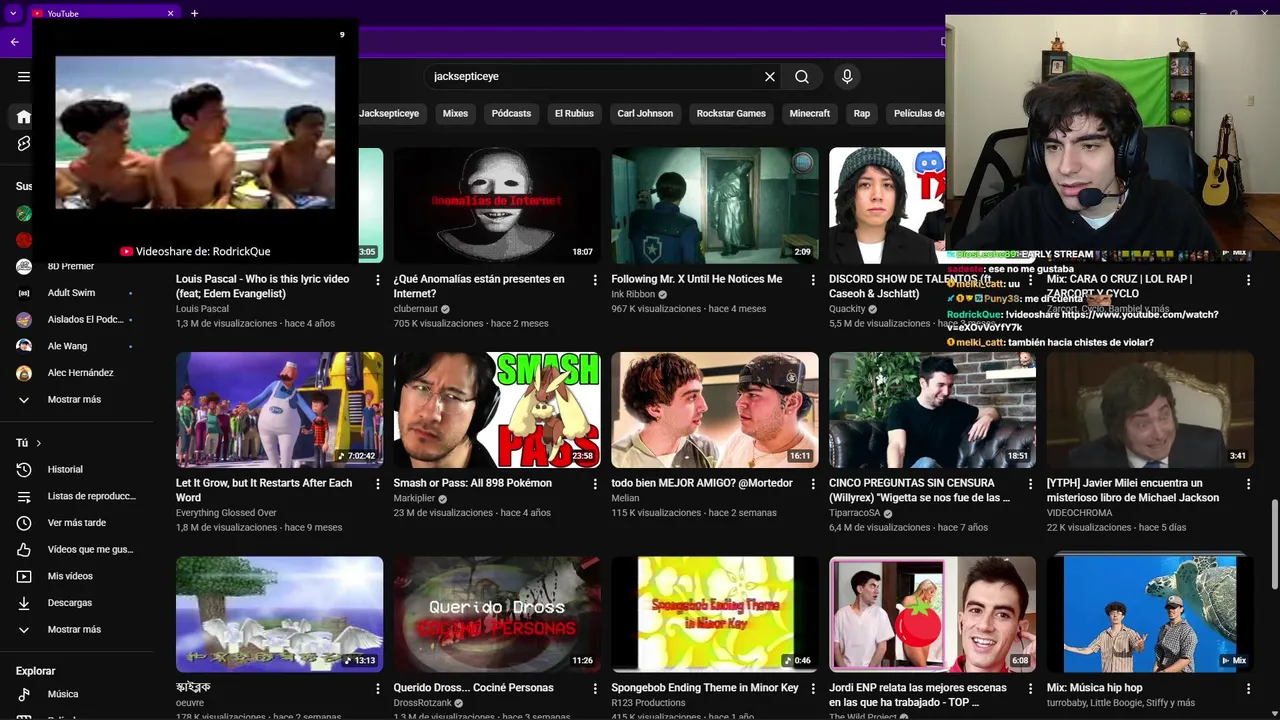Open Listas de reproducción in the sidebar

78,496
